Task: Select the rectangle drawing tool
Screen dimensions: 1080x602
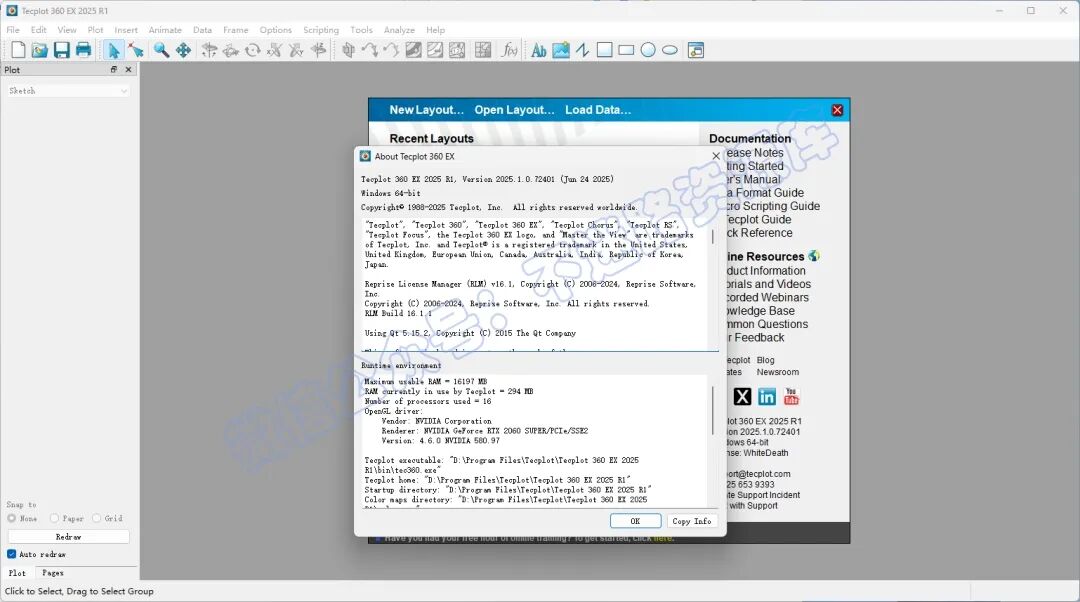Action: 626,50
